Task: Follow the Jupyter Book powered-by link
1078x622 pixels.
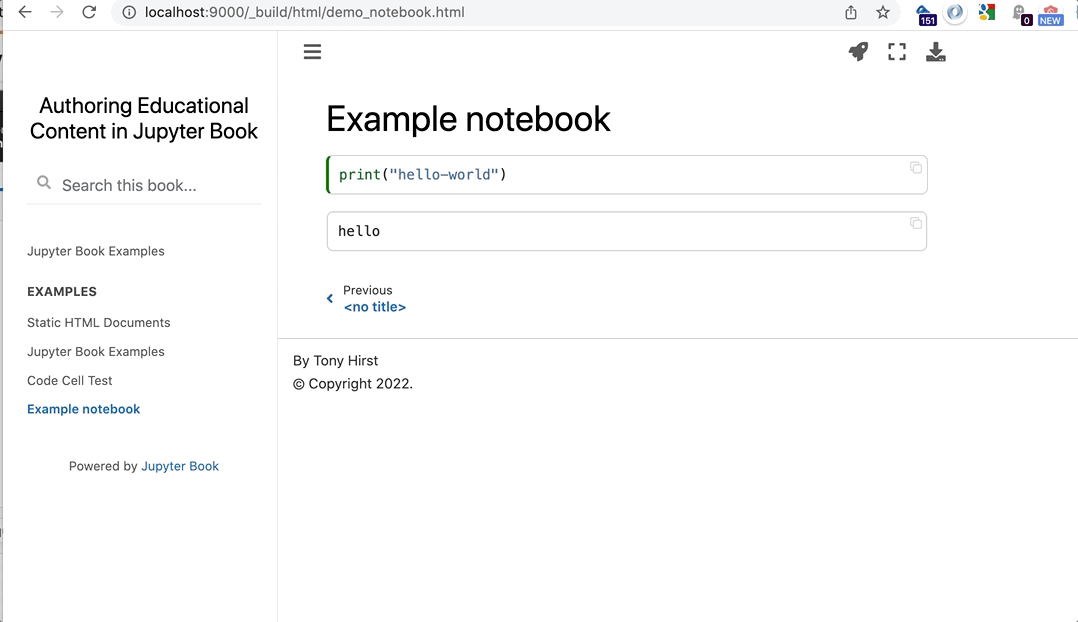Action: point(179,466)
